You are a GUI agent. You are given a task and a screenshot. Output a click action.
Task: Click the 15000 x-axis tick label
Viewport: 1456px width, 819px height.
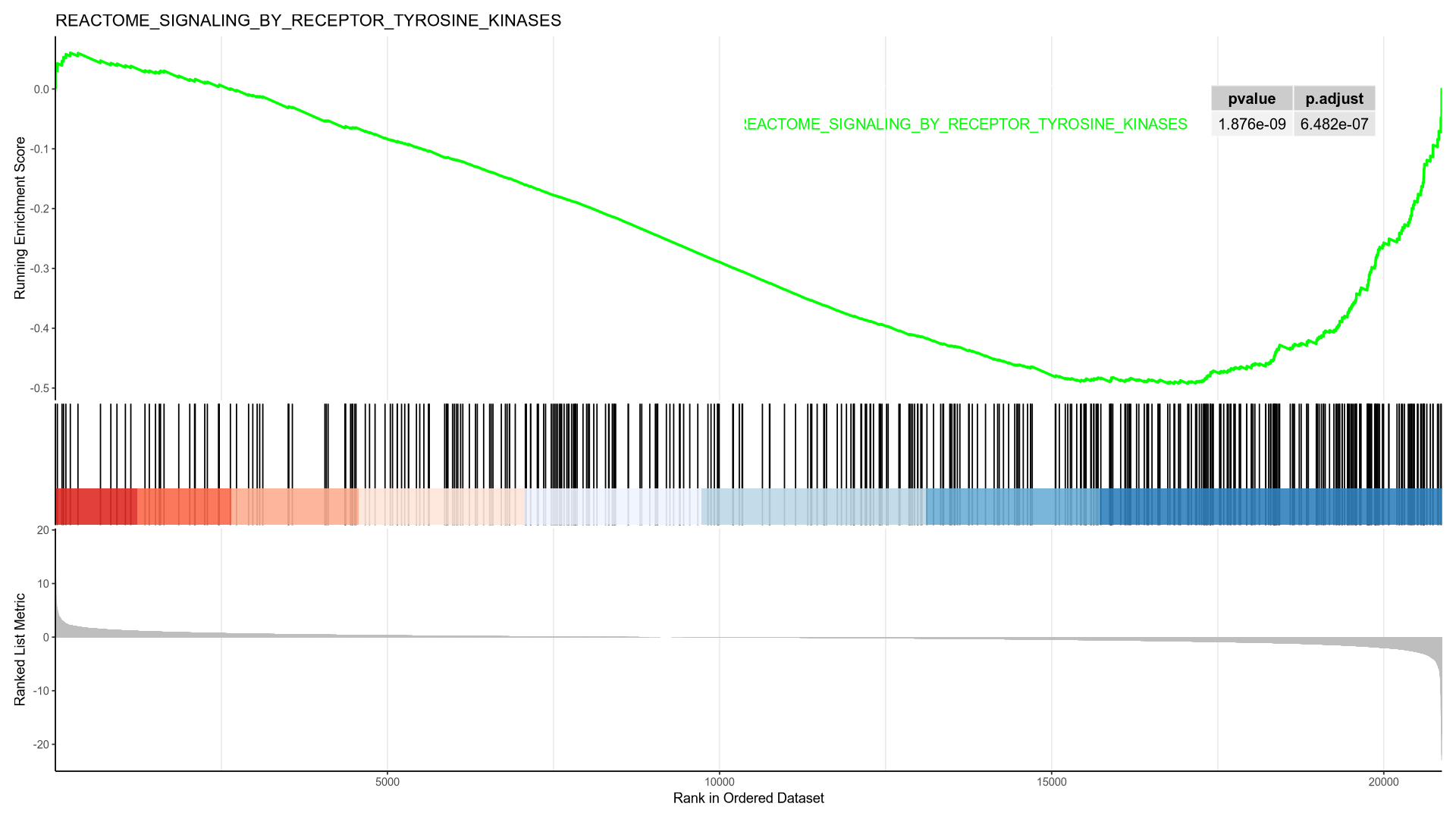[1052, 781]
